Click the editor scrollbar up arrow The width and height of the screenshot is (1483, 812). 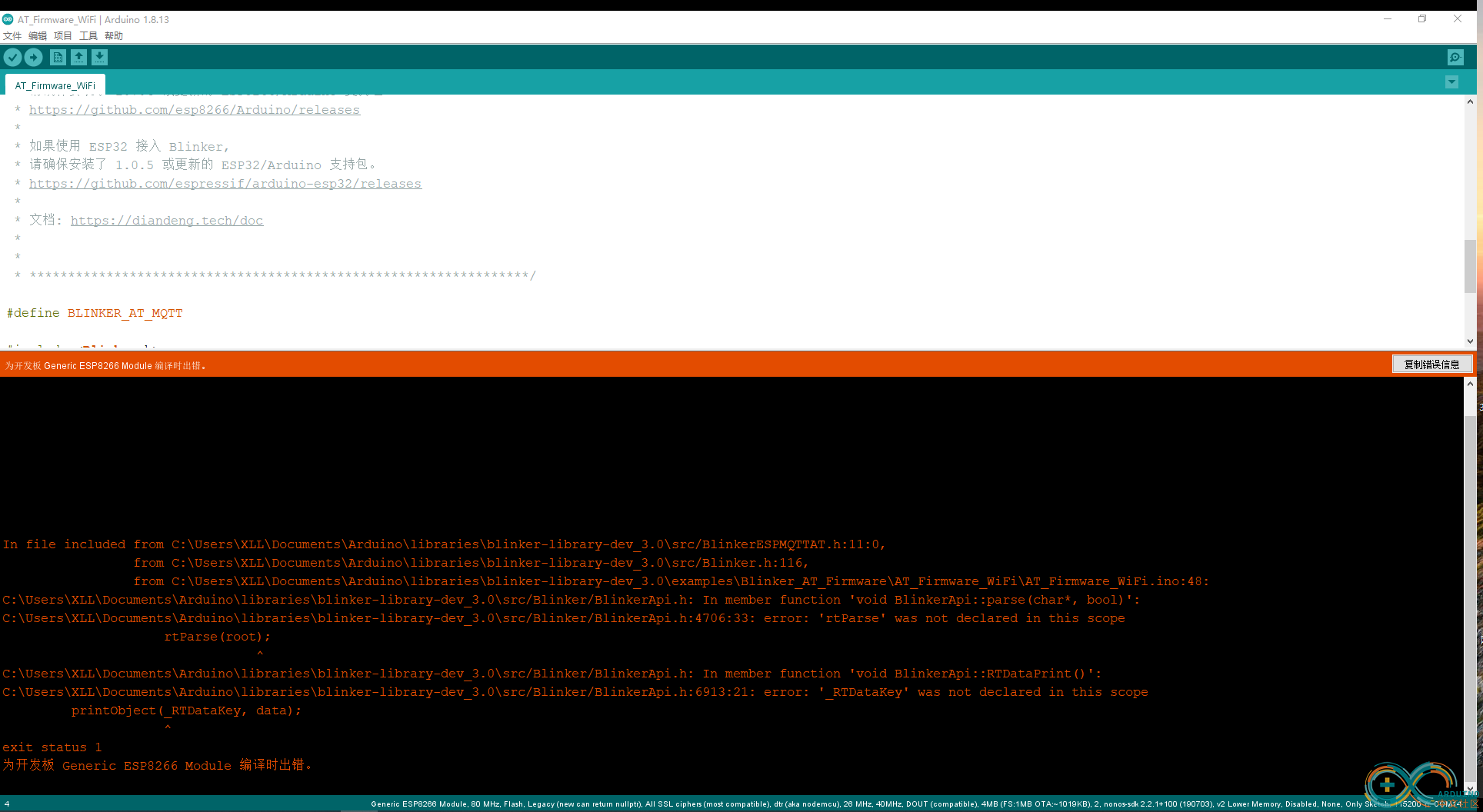pyautogui.click(x=1470, y=101)
